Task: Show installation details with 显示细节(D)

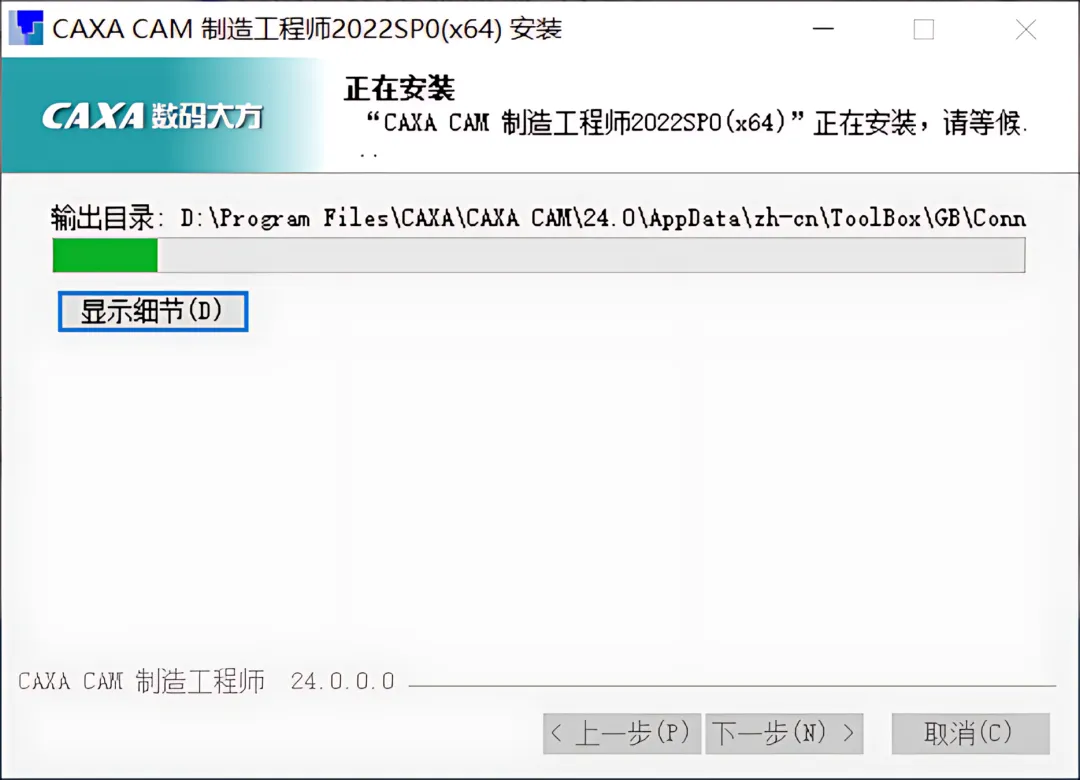Action: click(153, 311)
